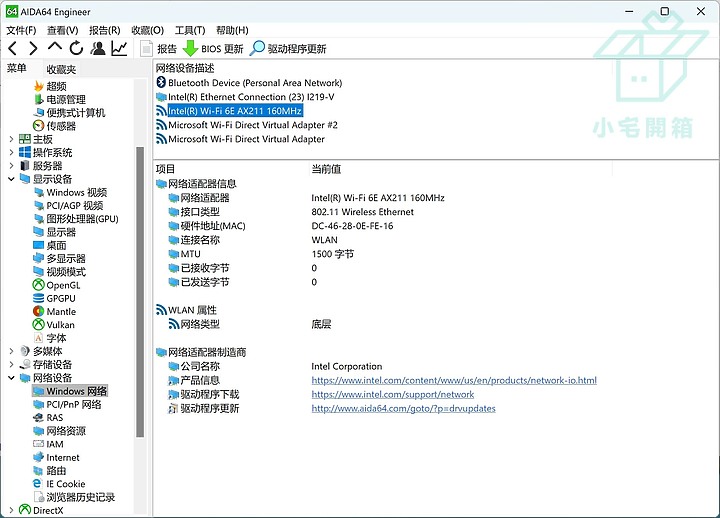Select PCI/PnP 网络 tree item
Screen dimensions: 720x518
coord(68,405)
